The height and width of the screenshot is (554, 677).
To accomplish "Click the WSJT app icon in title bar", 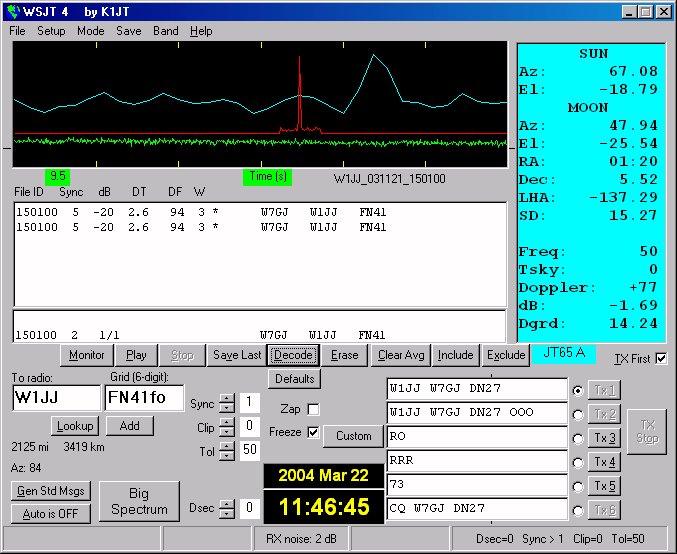I will [x=12, y=11].
